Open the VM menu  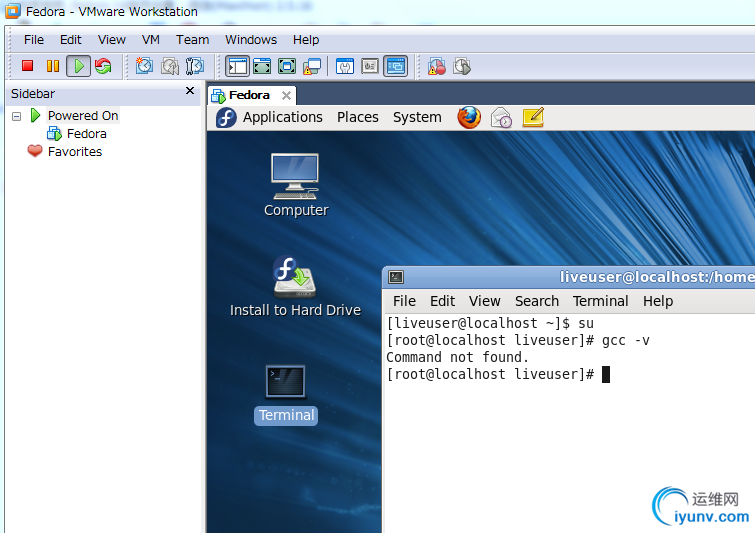151,39
